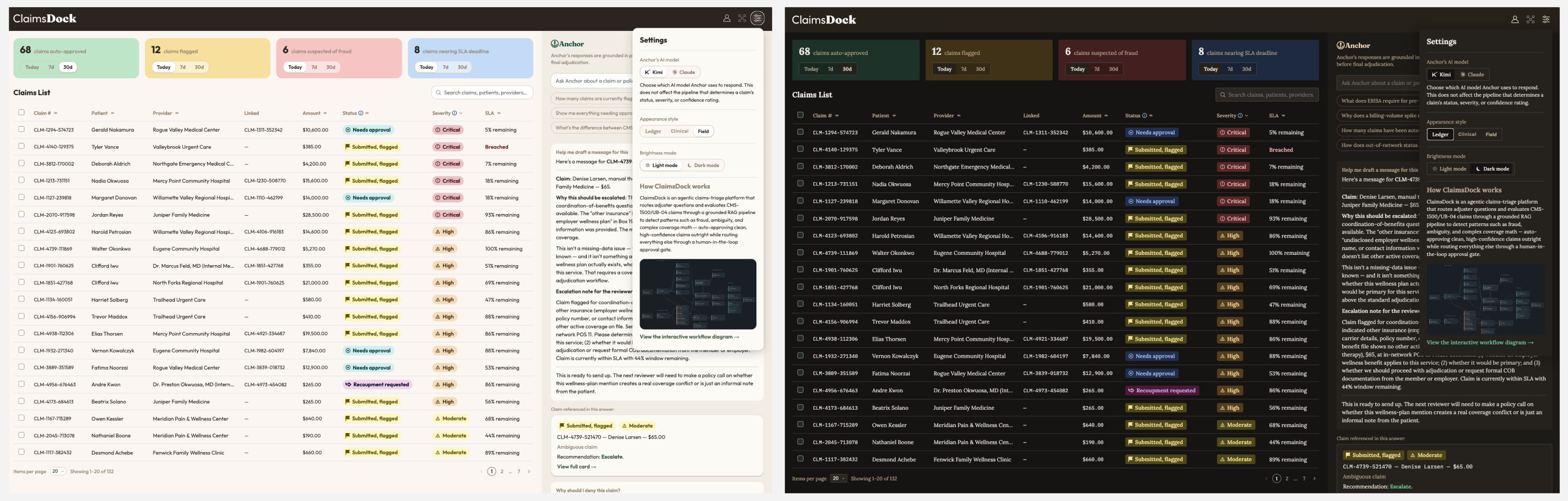Image resolution: width=1568 pixels, height=501 pixels.
Task: Click 'What does ERISA require' suggestion in dark window
Action: [1378, 101]
